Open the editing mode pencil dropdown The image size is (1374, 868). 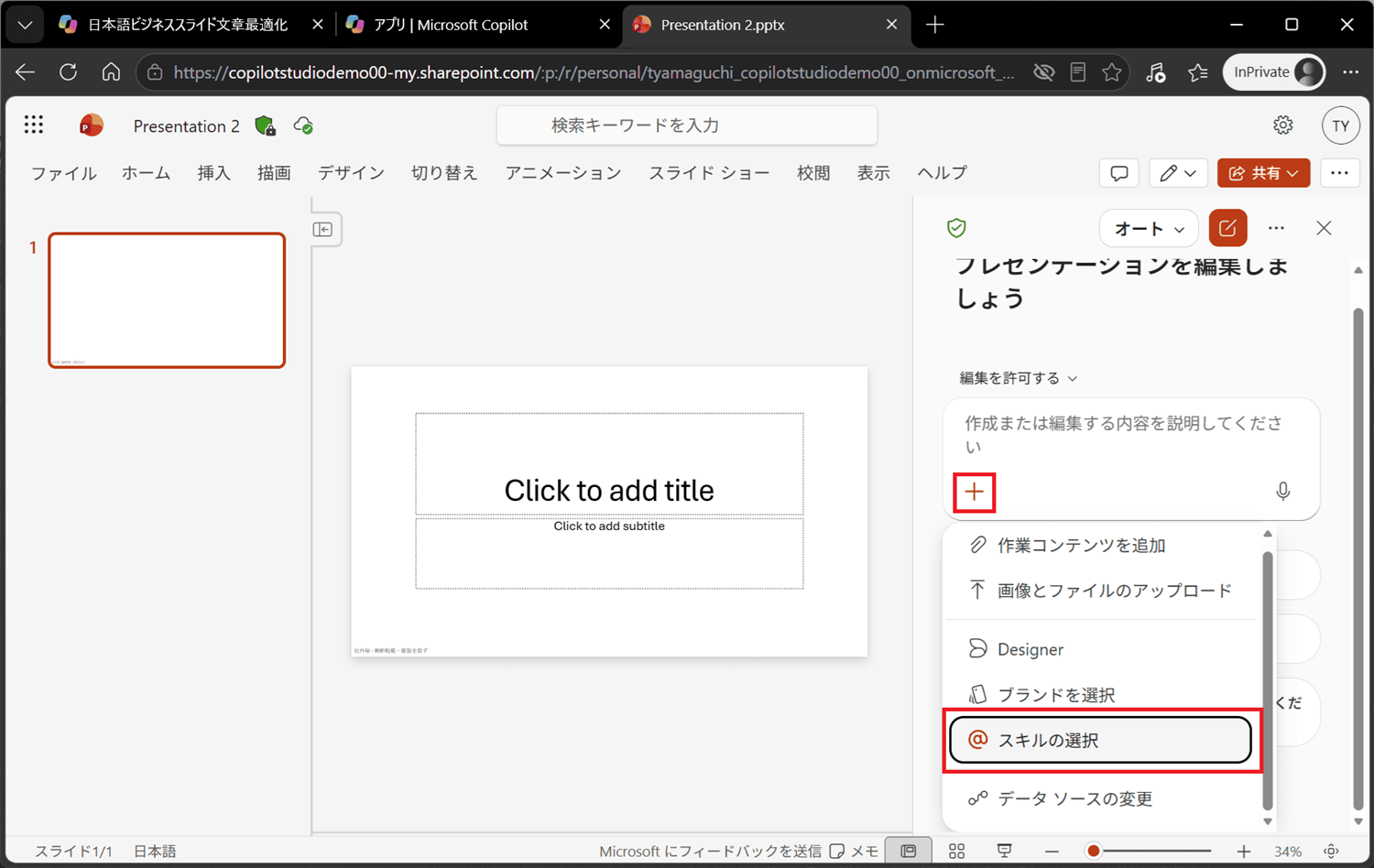click(1177, 173)
